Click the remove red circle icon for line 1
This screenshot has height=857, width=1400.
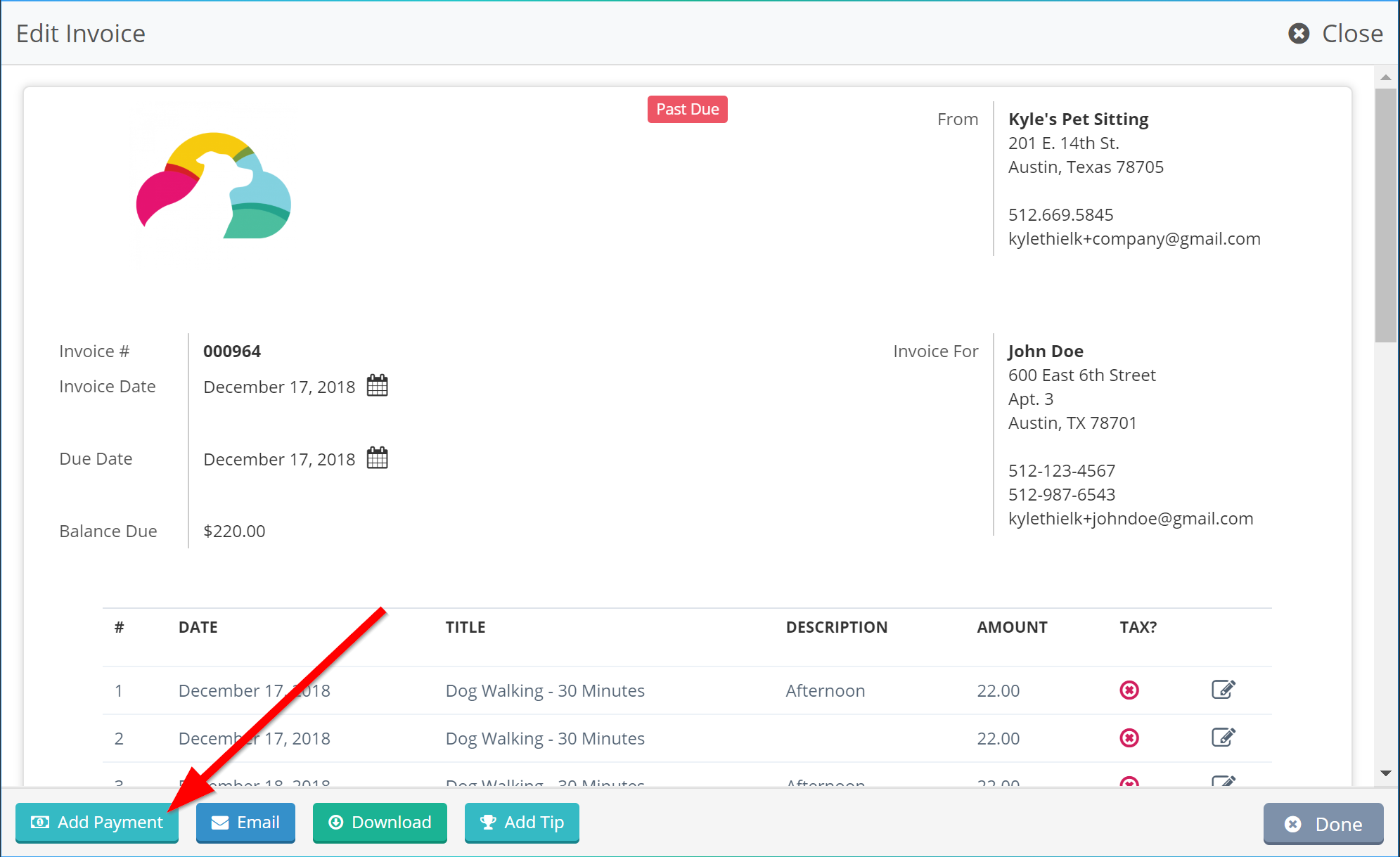(x=1129, y=690)
